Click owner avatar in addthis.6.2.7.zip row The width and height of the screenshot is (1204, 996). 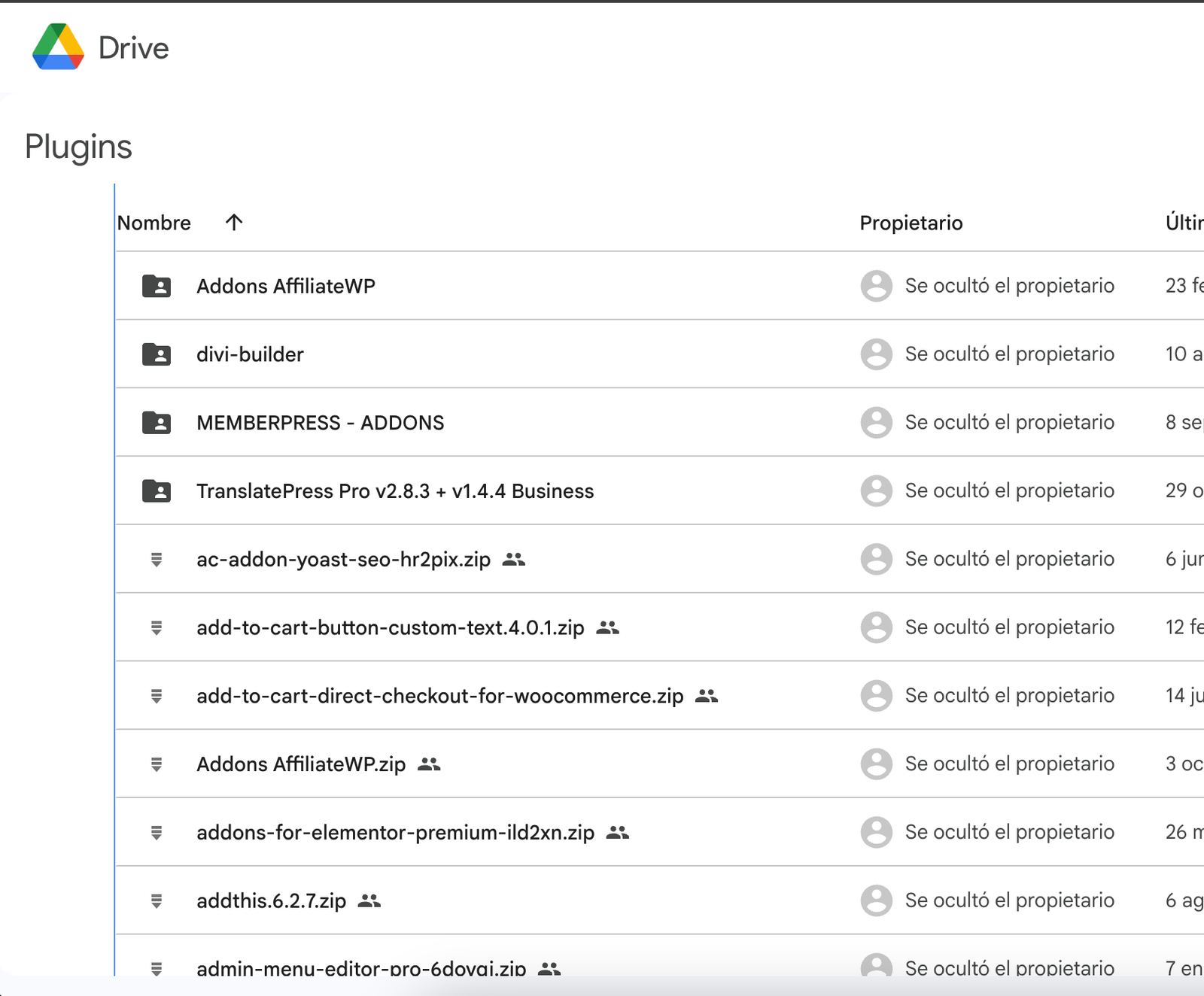(877, 900)
